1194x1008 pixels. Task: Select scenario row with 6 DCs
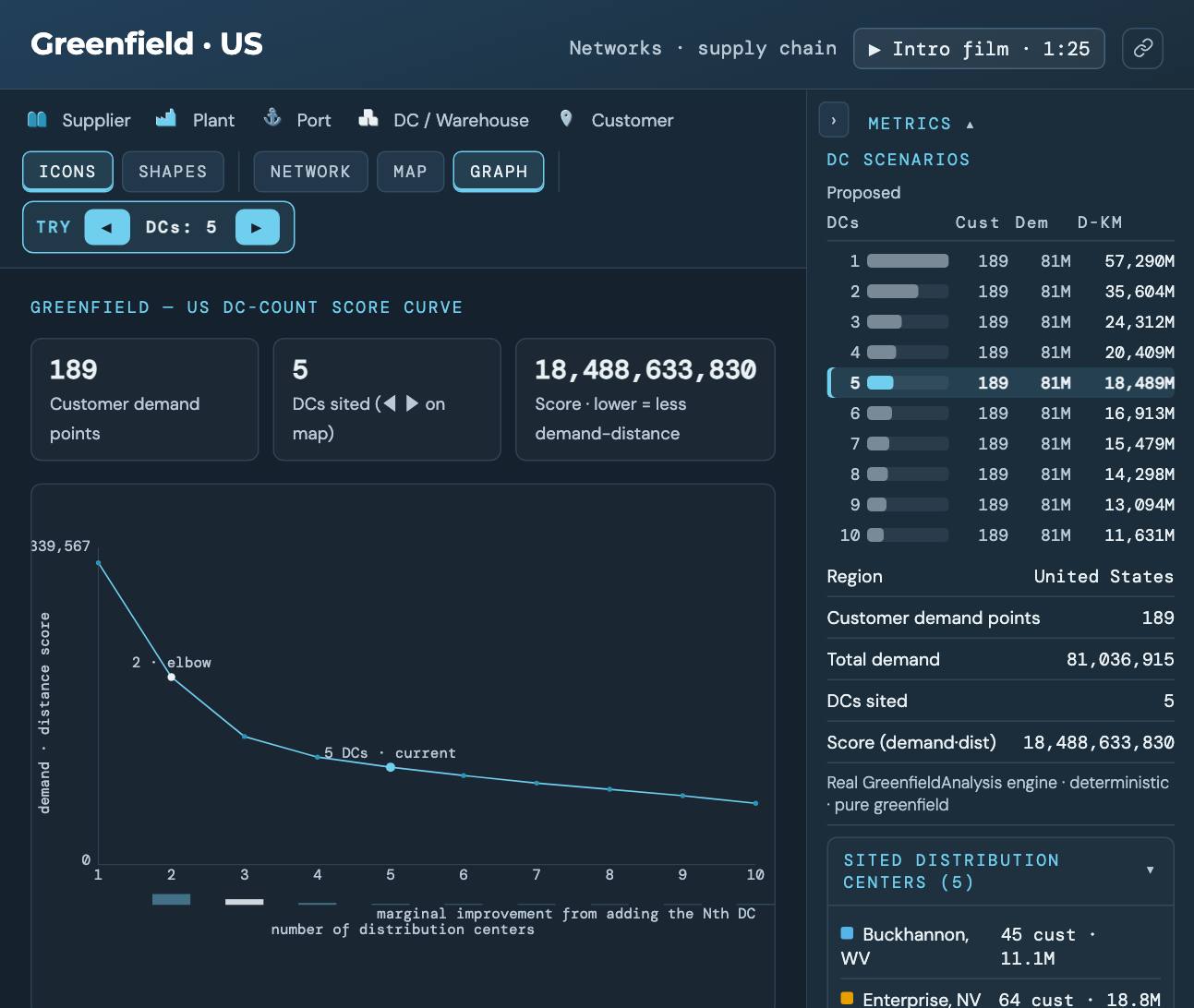pyautogui.click(x=1001, y=414)
